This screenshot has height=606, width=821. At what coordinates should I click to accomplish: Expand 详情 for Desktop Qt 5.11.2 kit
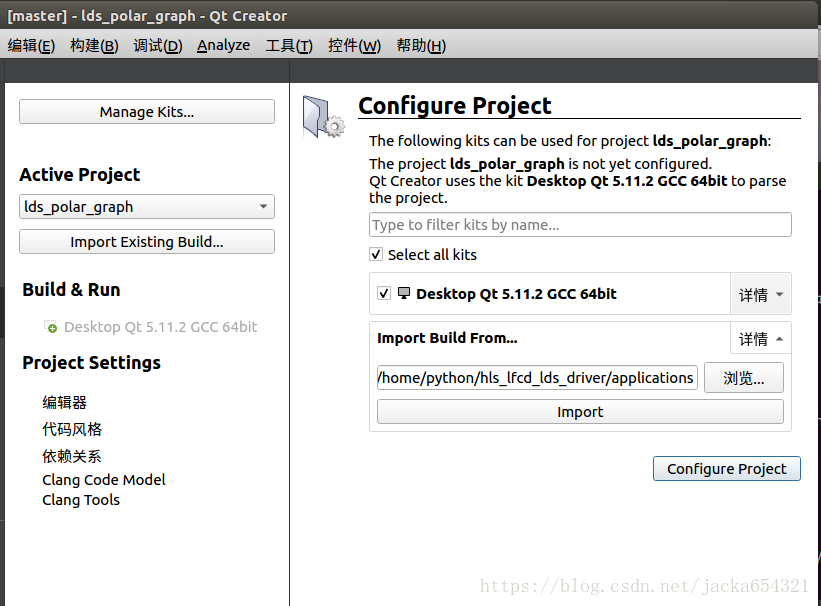(x=761, y=294)
